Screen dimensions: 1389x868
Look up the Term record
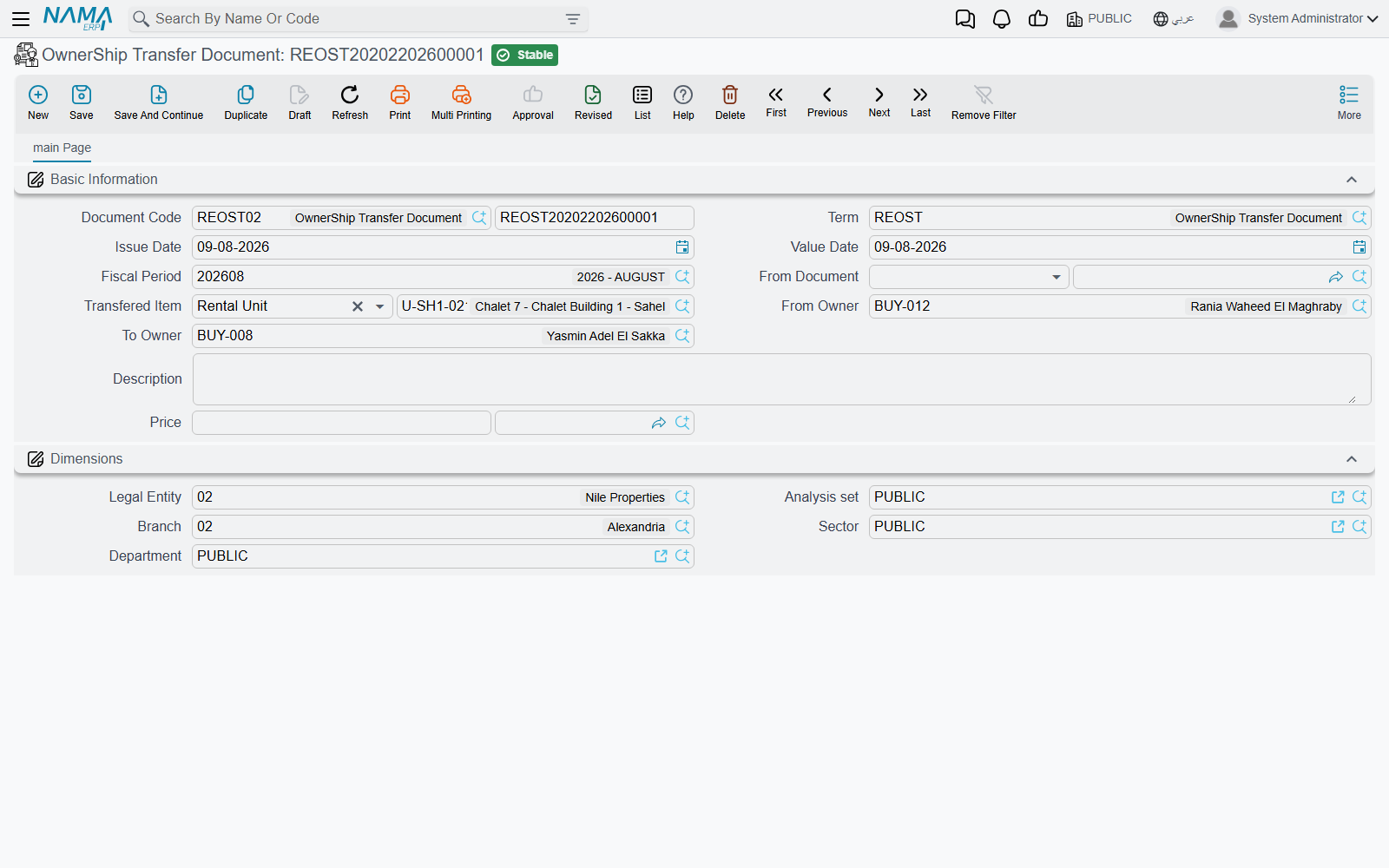1359,218
